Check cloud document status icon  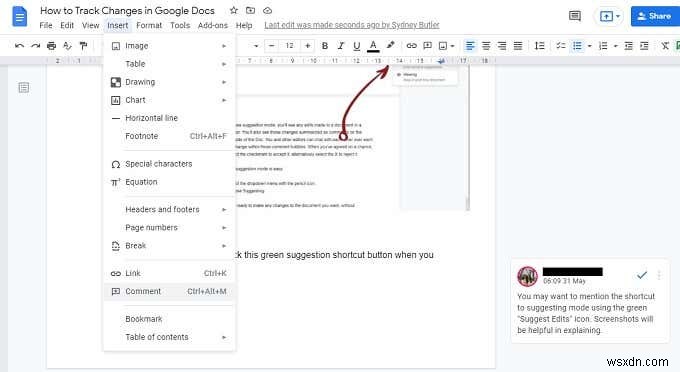click(x=268, y=10)
